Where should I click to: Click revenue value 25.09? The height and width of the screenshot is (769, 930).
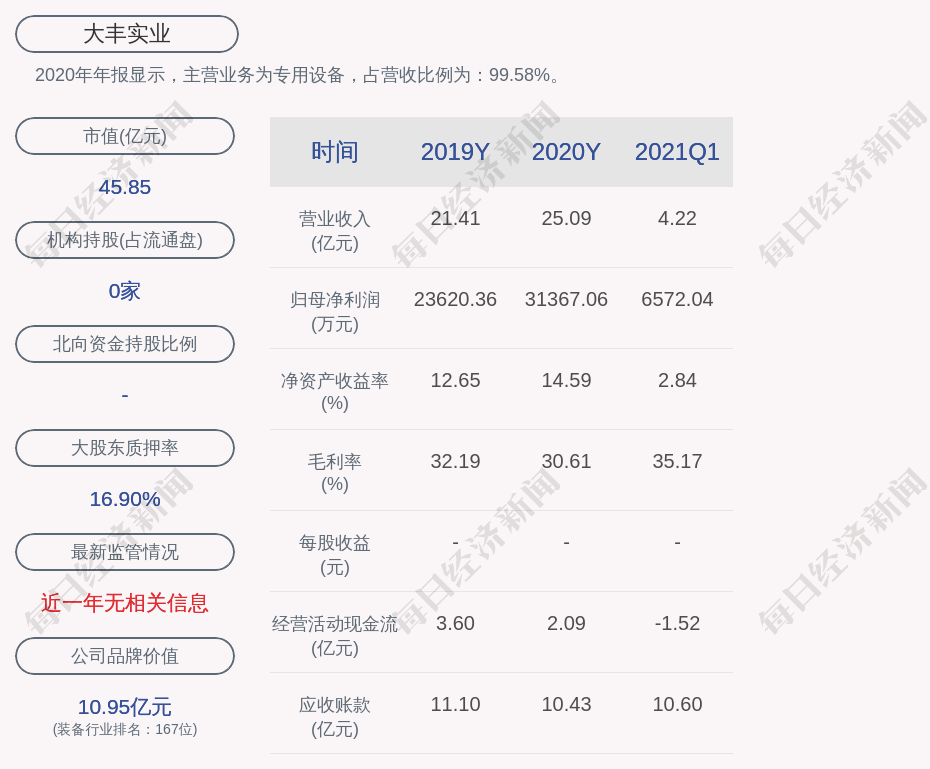(x=566, y=218)
